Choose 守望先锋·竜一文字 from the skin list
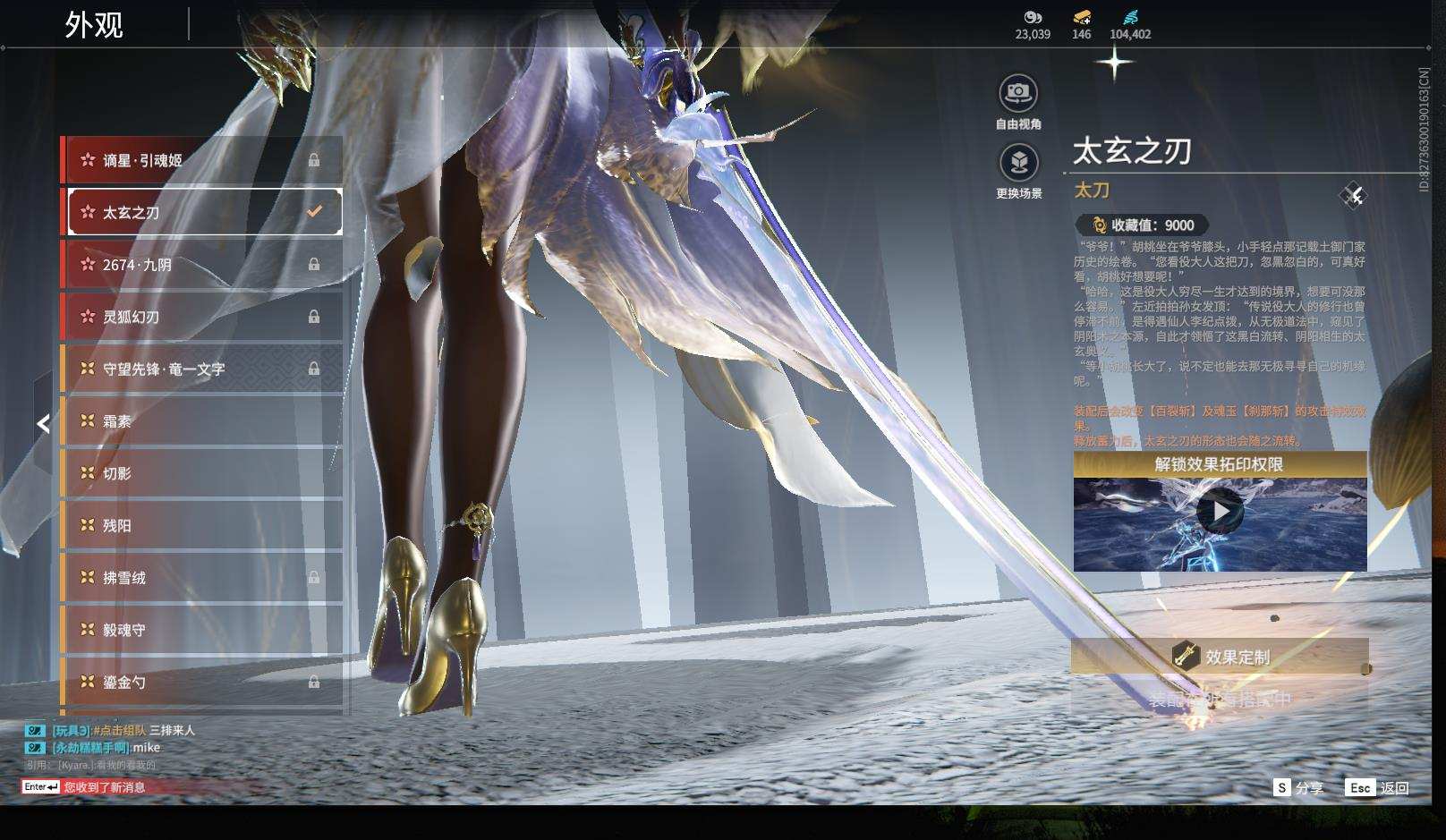The width and height of the screenshot is (1446, 840). tap(201, 369)
